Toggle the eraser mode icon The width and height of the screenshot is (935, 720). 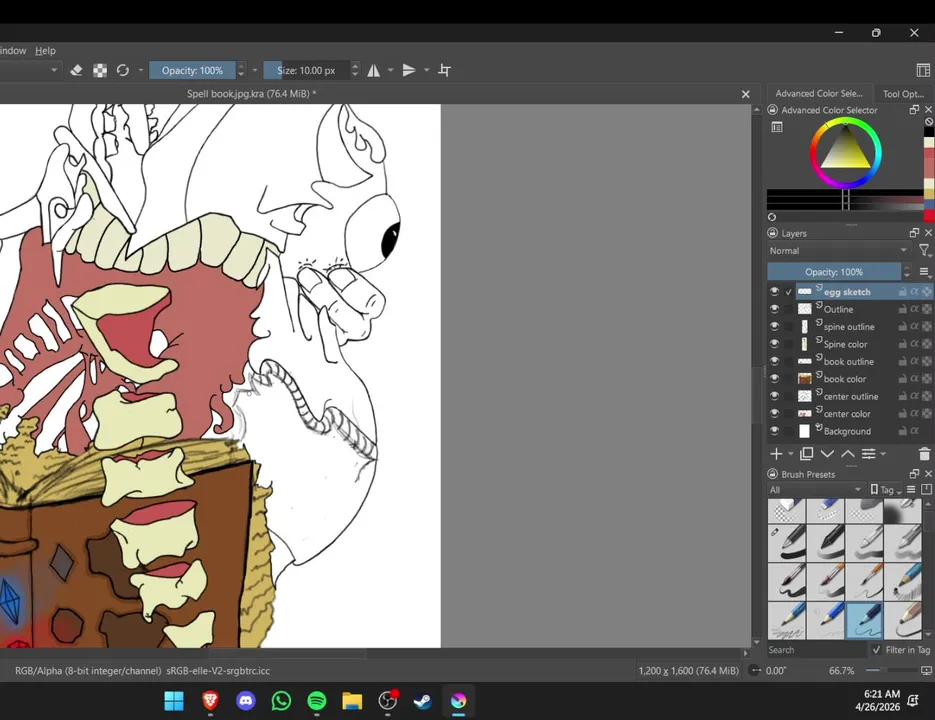click(76, 70)
